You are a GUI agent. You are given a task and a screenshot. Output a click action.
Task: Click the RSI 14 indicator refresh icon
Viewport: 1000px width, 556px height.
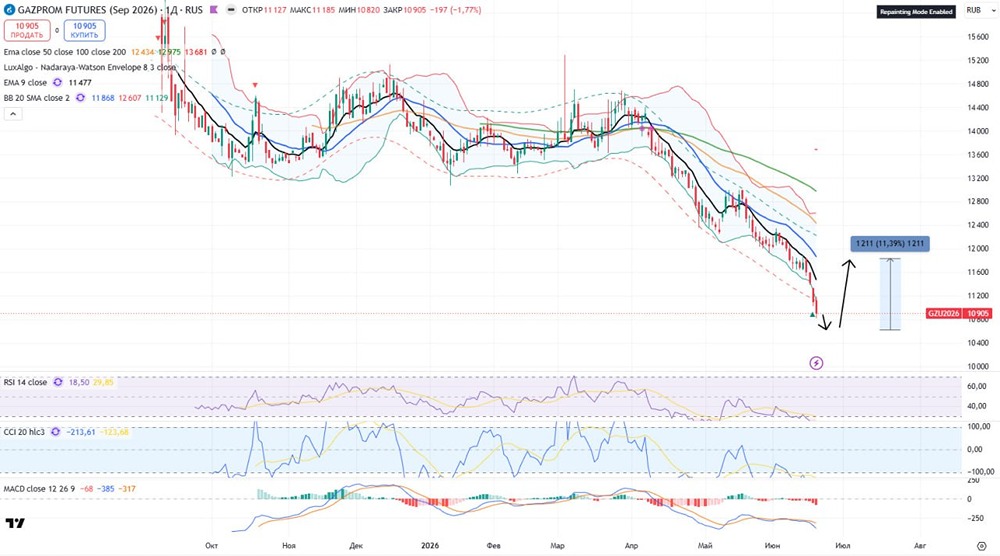click(x=58, y=382)
